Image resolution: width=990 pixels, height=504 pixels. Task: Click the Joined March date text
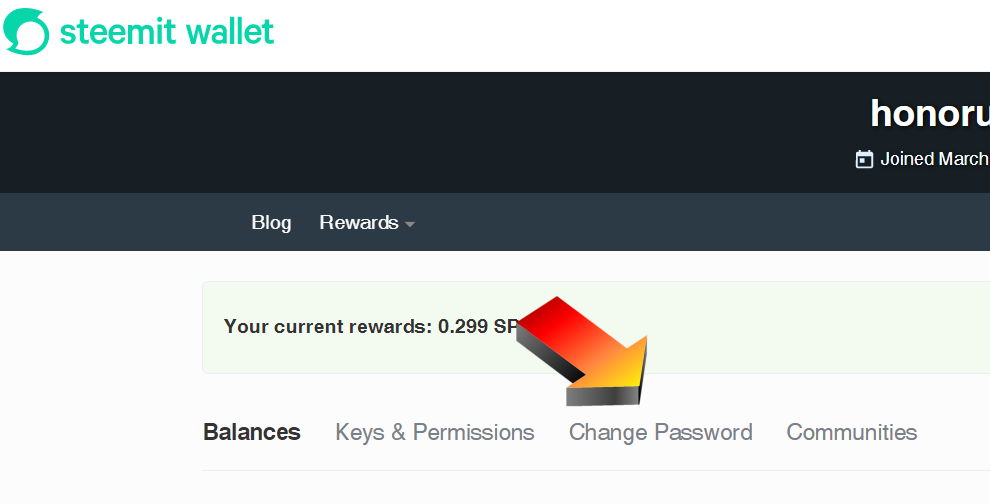pos(935,159)
